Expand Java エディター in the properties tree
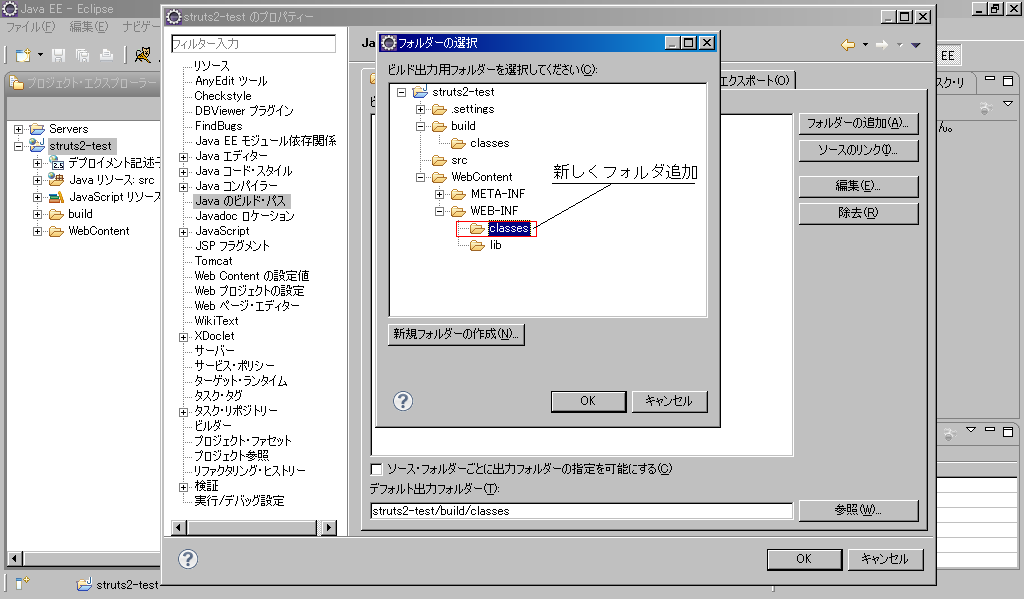Viewport: 1024px width, 600px height. pyautogui.click(x=184, y=157)
